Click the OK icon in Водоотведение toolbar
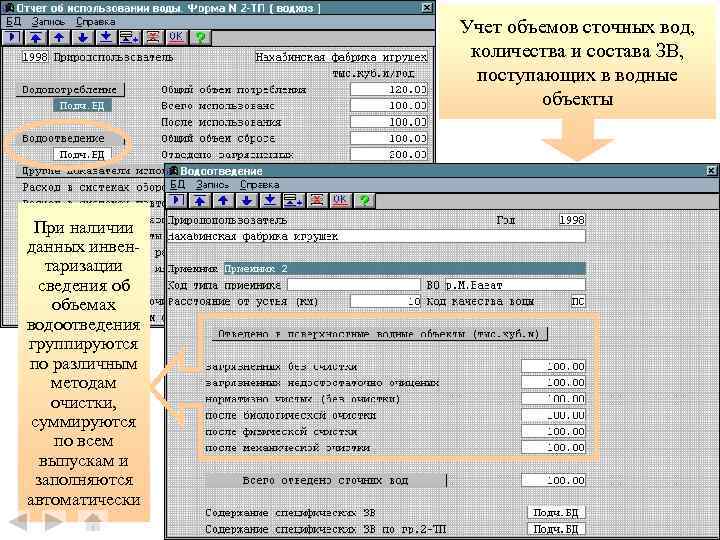Viewport: 720px width, 540px height. coord(340,201)
